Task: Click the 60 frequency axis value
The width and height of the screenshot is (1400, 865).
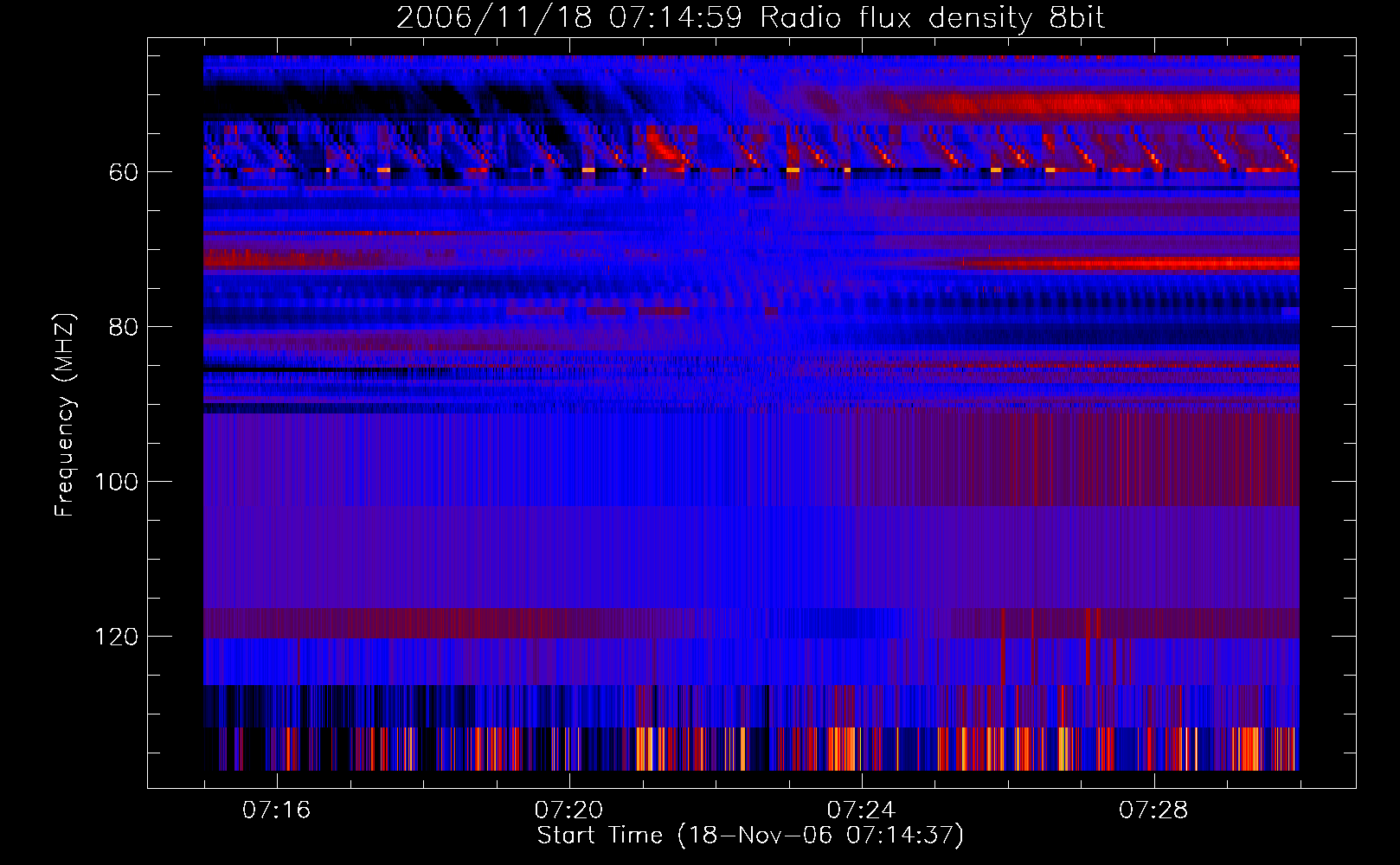Action: point(124,173)
